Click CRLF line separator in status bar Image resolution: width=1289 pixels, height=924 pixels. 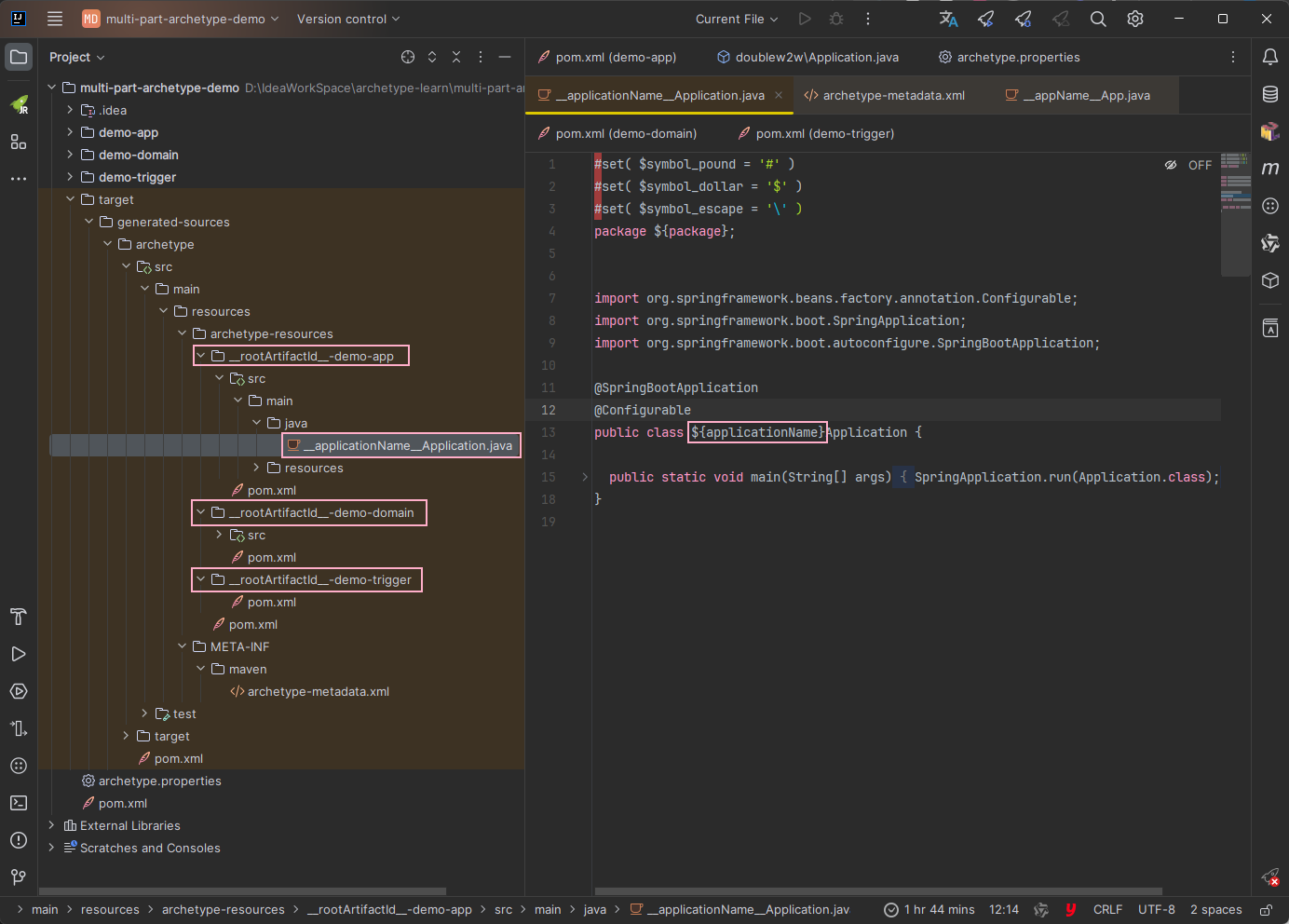[x=1107, y=910]
